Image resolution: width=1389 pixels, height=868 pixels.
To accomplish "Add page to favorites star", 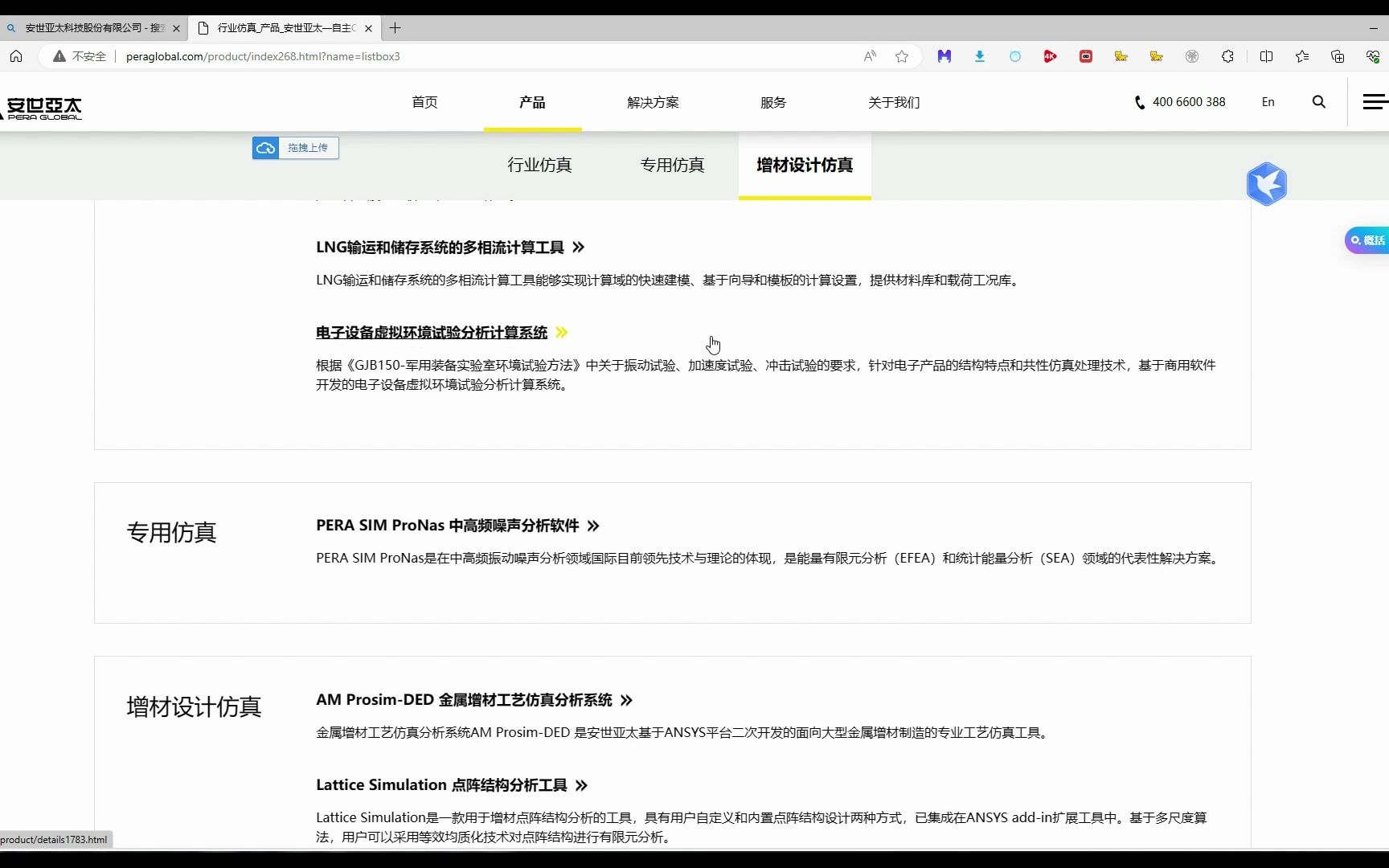I will (x=902, y=56).
